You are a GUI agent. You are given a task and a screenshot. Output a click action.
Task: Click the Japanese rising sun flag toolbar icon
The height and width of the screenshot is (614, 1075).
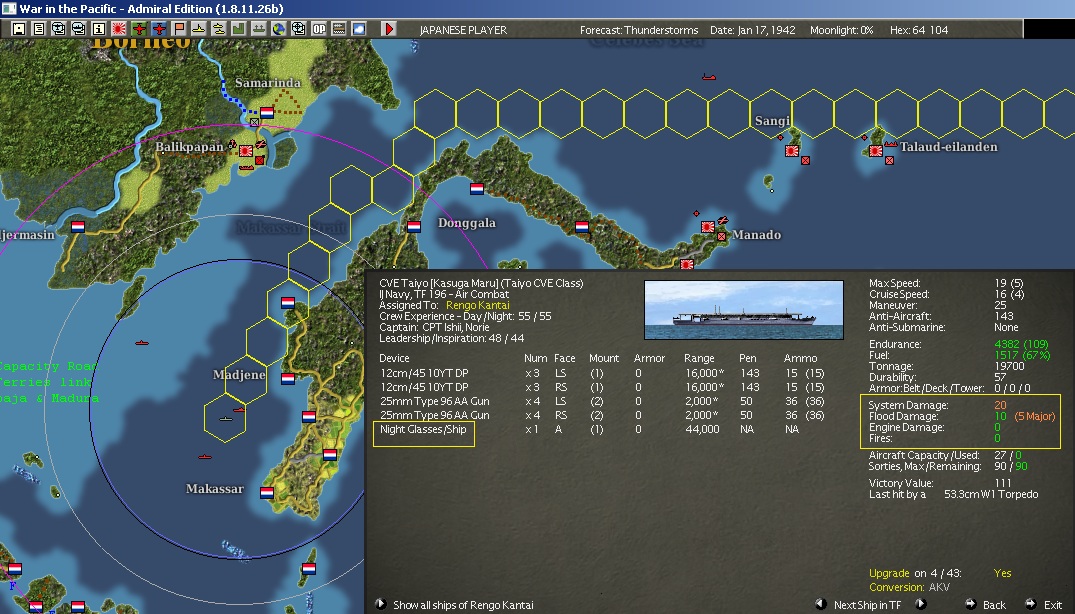(x=119, y=29)
